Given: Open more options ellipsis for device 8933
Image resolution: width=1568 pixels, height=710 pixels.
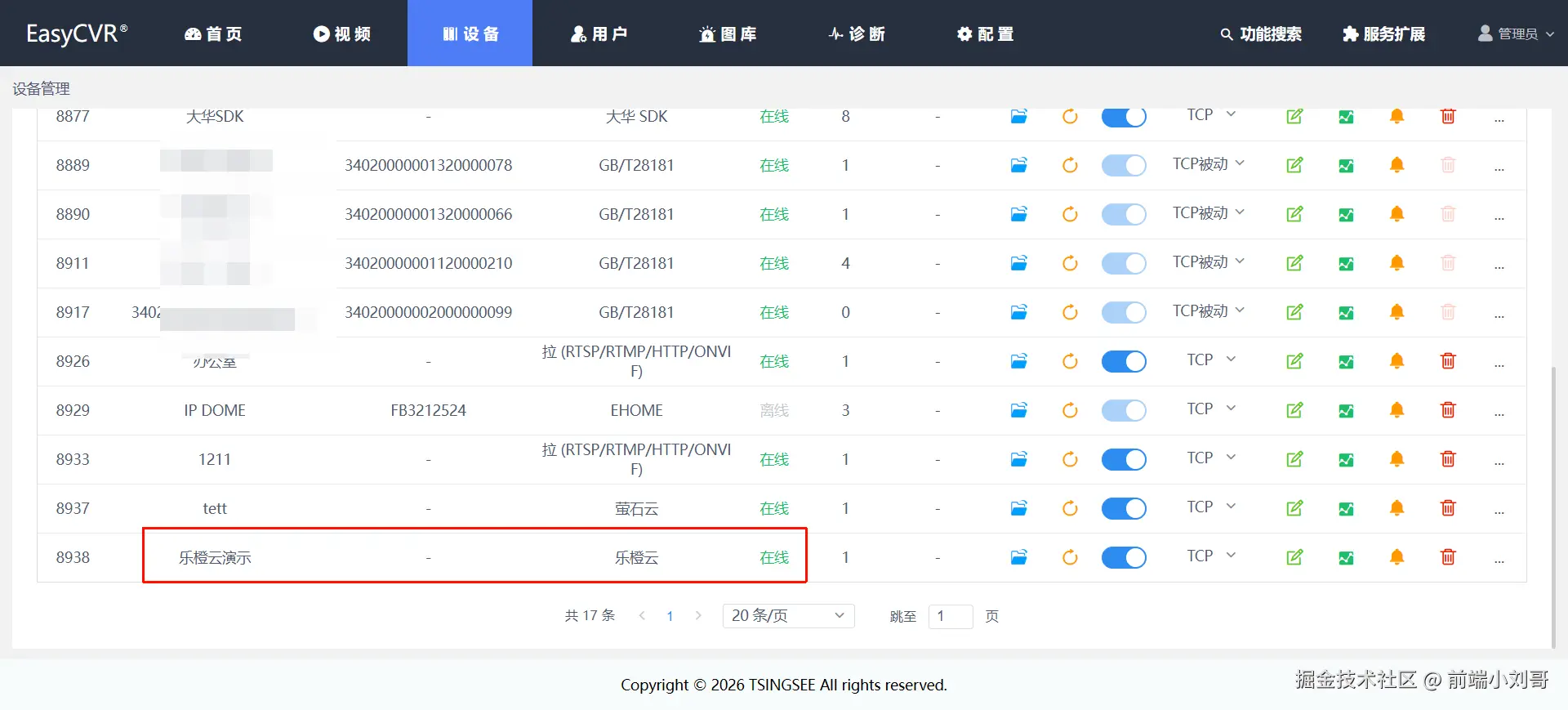Looking at the screenshot, I should [x=1499, y=463].
